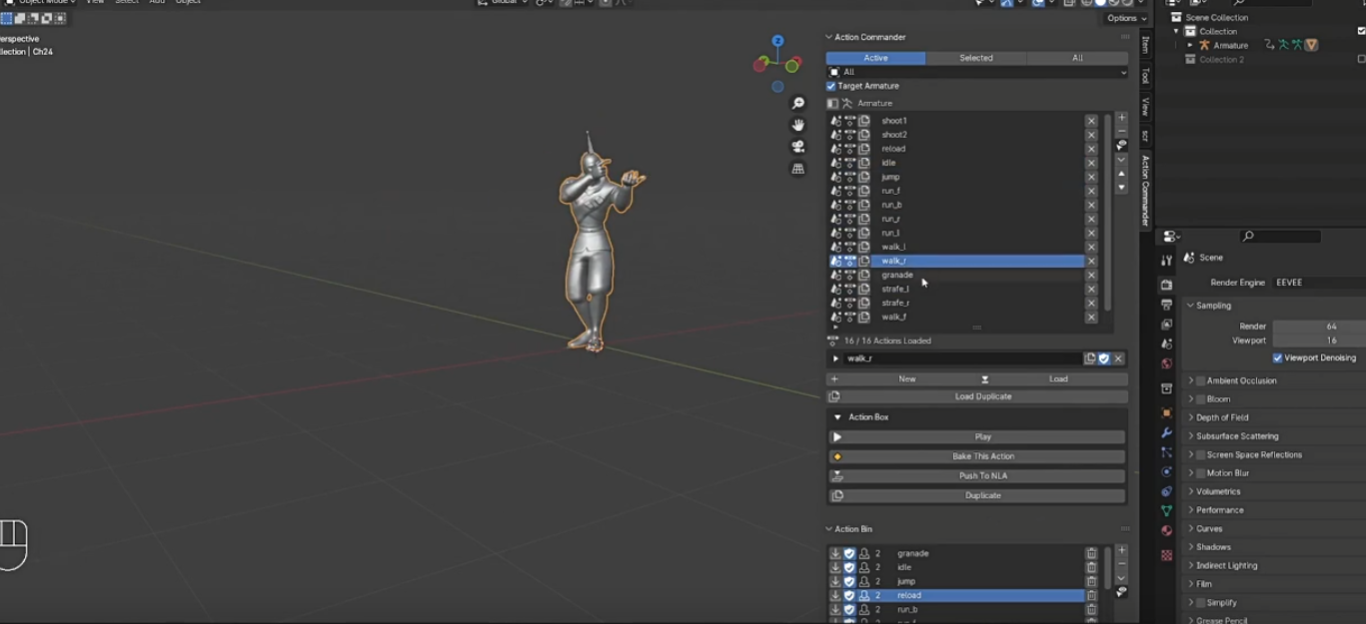Enable the Bloom checkbox
Screen dimensions: 1366x624
(x=1201, y=399)
